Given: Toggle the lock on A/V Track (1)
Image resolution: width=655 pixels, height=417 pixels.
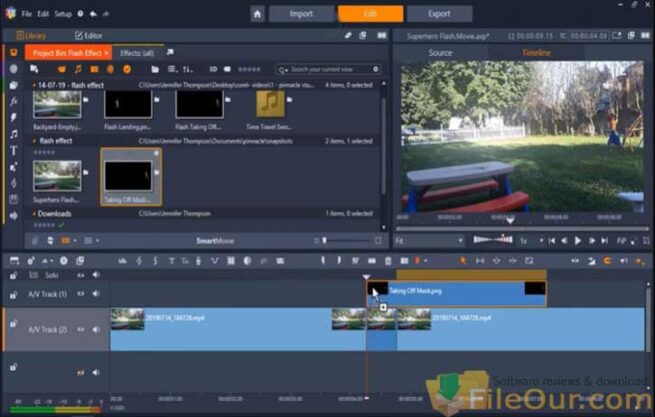Looking at the screenshot, I should pyautogui.click(x=14, y=295).
